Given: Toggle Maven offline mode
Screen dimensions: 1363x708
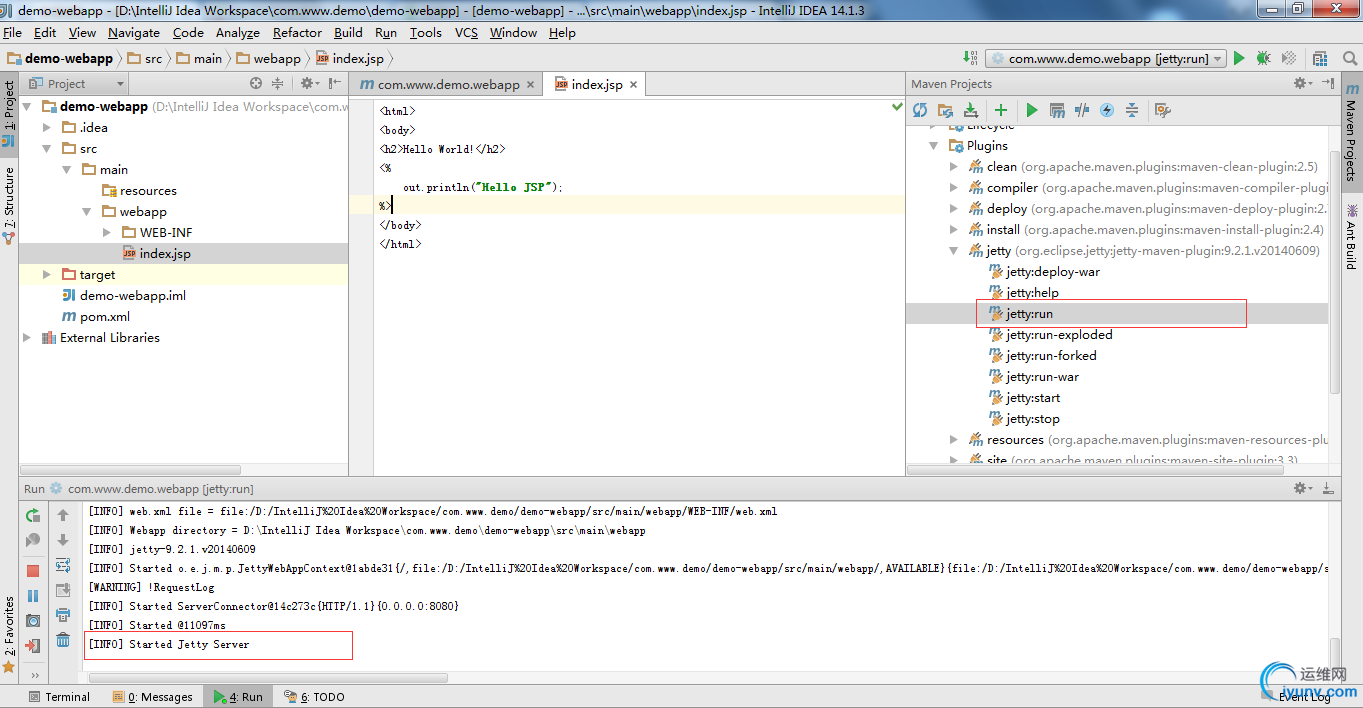Looking at the screenshot, I should click(1082, 110).
